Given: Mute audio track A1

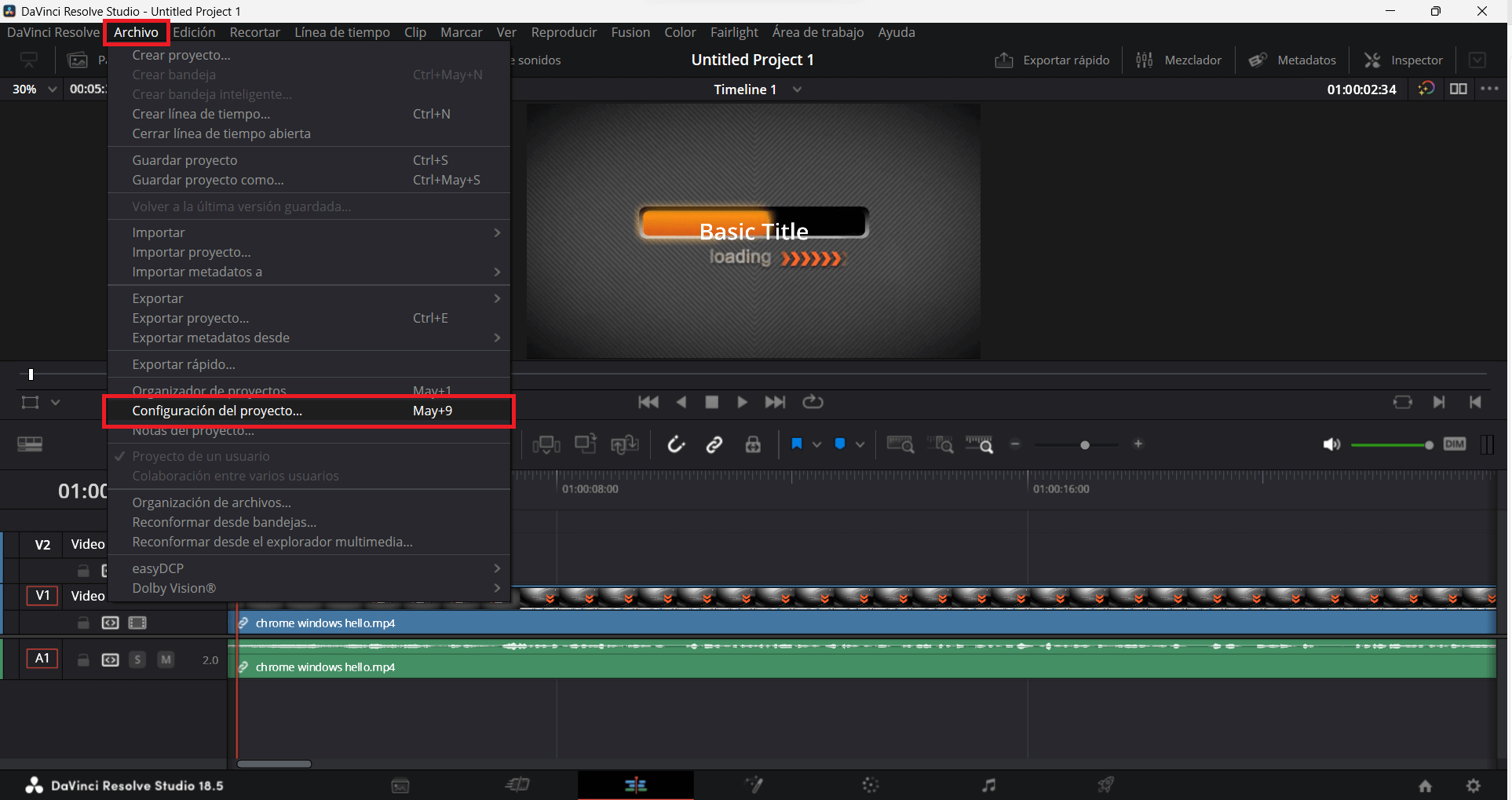Looking at the screenshot, I should (x=166, y=659).
